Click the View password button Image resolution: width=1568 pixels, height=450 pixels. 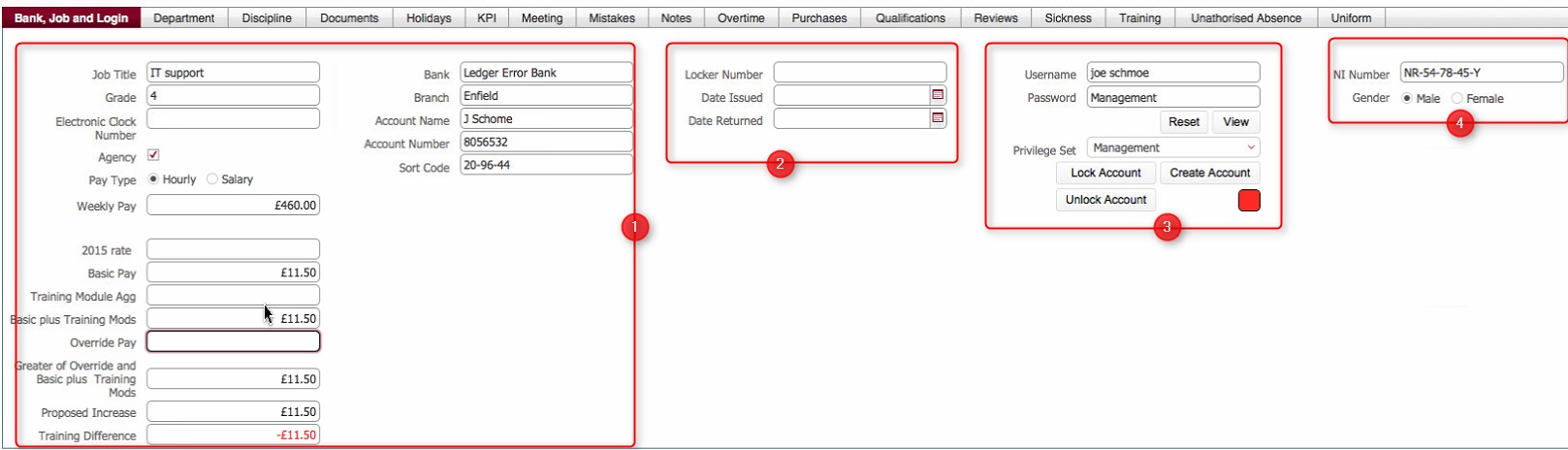pos(1235,122)
